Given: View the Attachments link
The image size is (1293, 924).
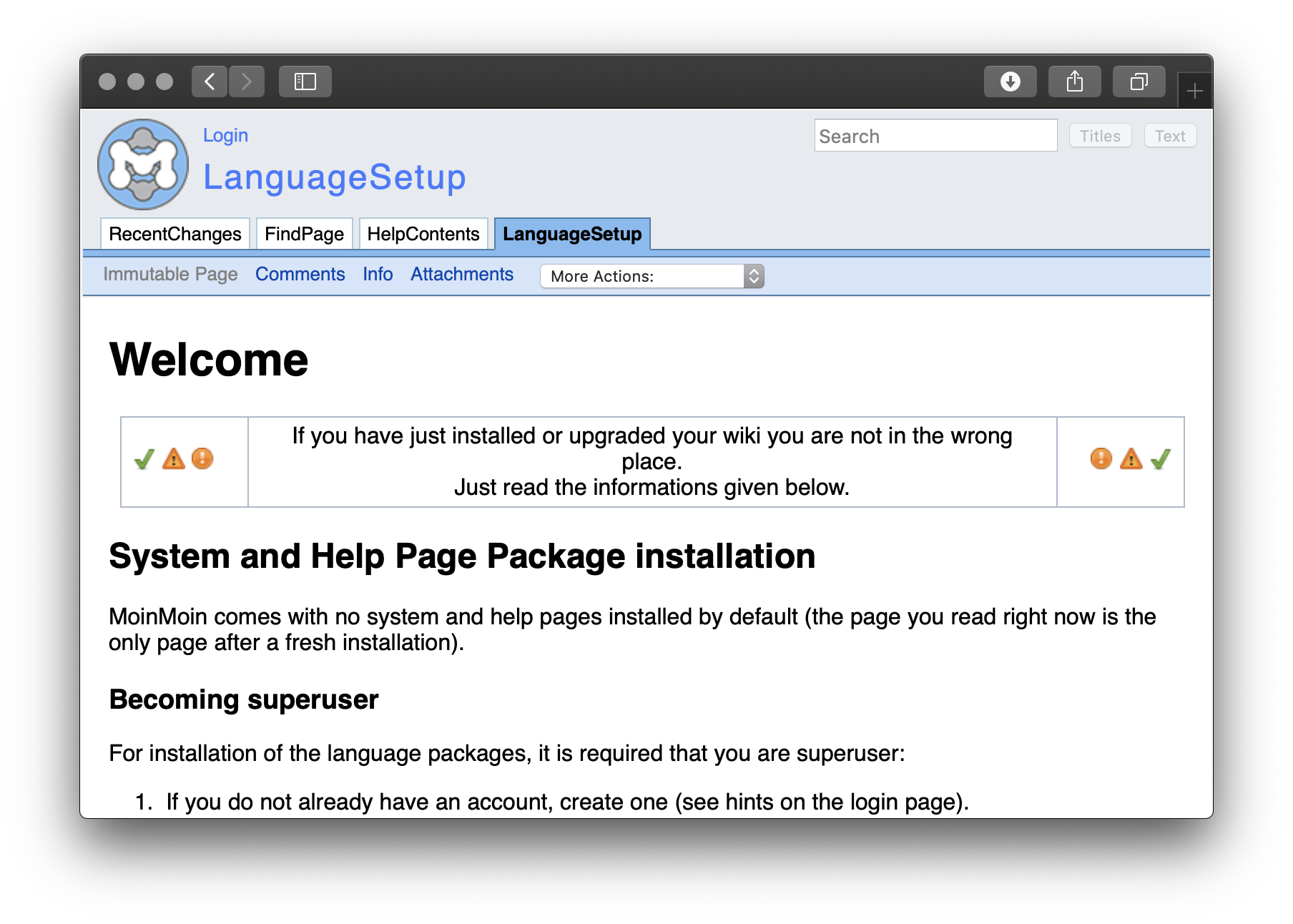Looking at the screenshot, I should coord(461,275).
